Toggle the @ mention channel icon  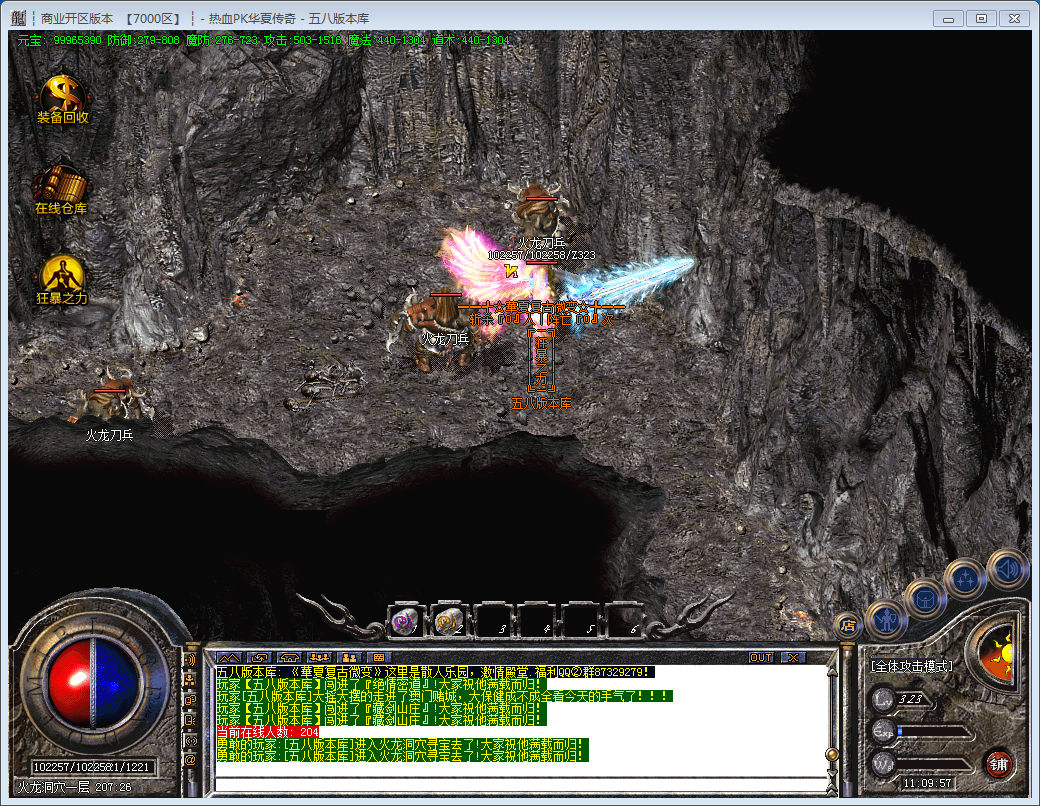(191, 760)
